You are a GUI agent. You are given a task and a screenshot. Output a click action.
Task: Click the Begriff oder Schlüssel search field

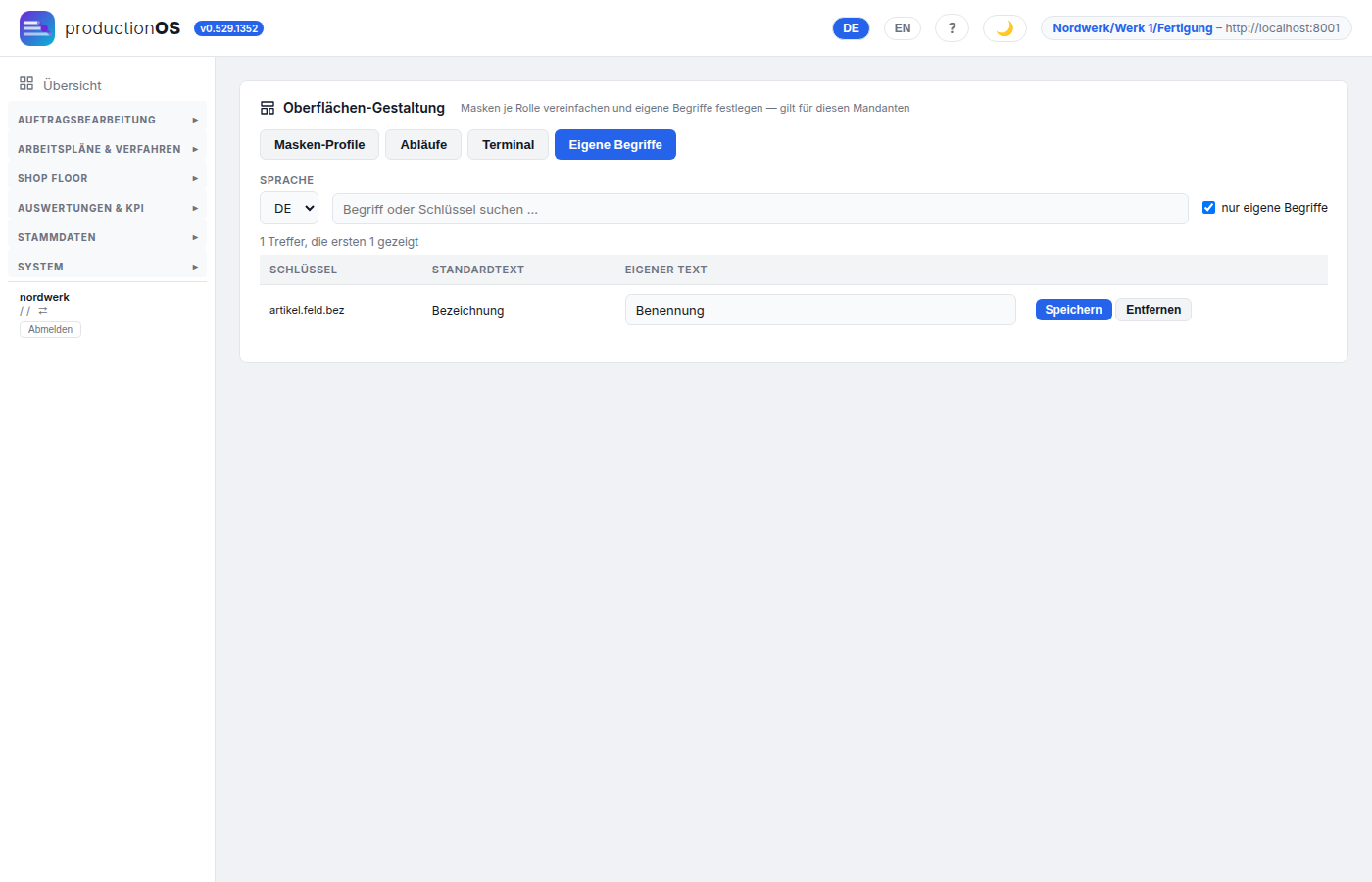click(x=760, y=209)
